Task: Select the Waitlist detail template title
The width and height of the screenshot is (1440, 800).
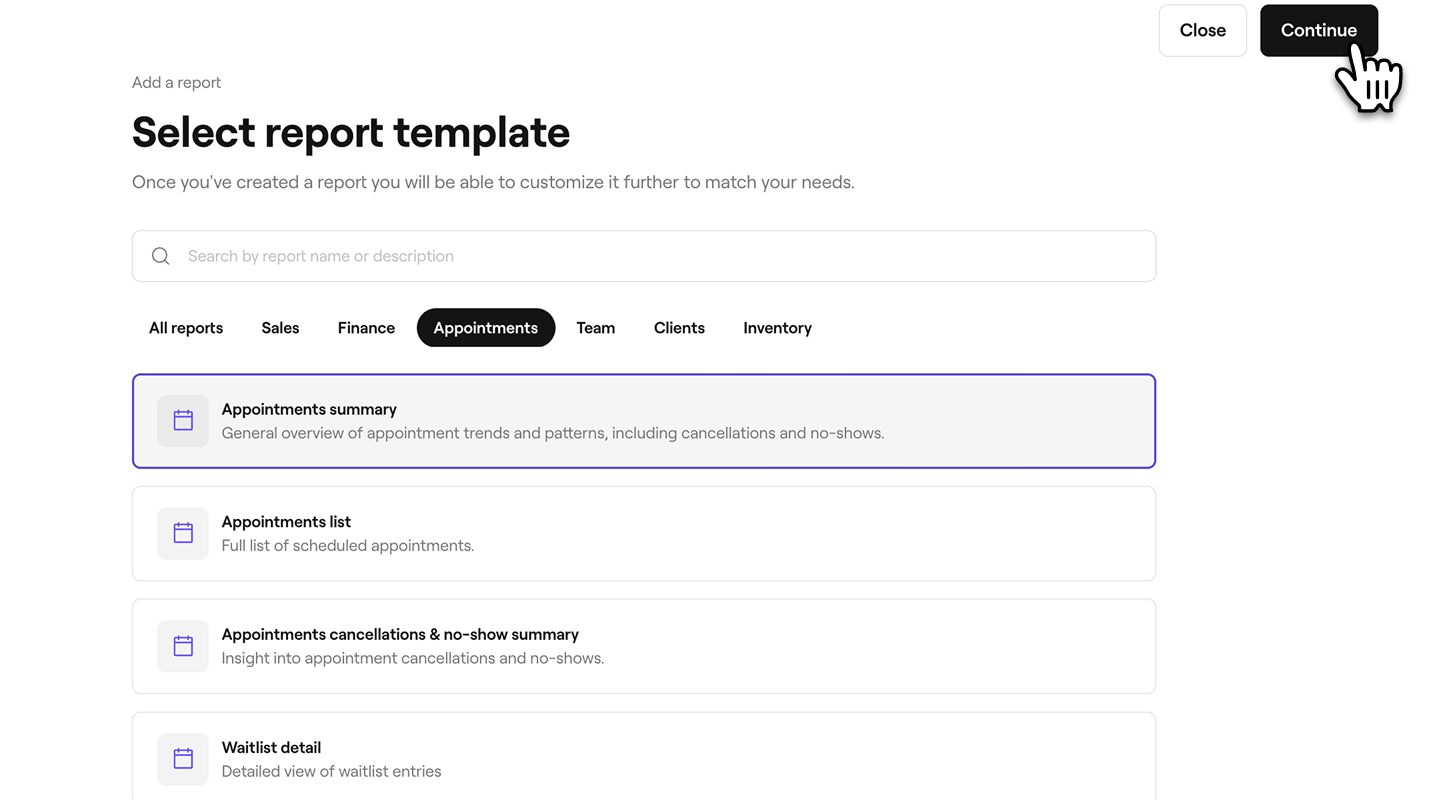Action: 271,747
